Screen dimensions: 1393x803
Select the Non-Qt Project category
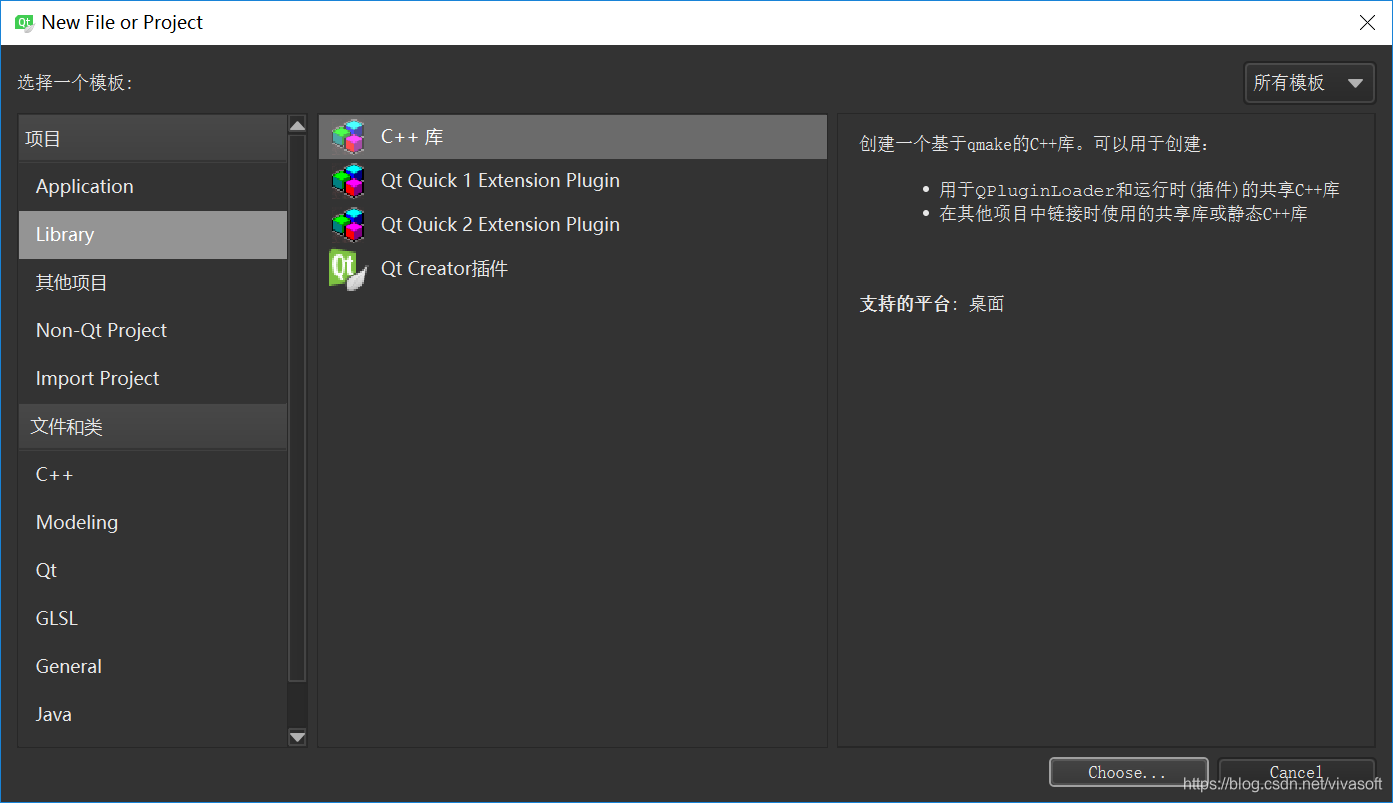153,331
